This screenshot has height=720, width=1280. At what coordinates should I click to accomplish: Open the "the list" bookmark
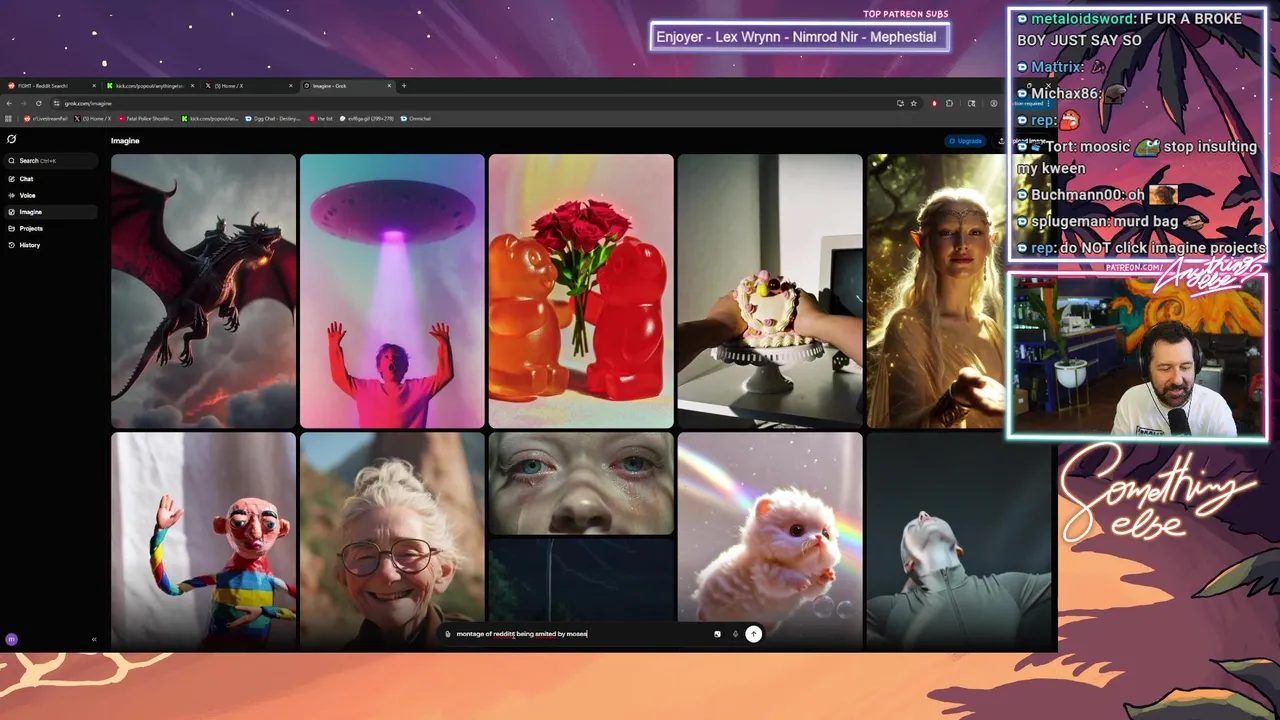click(x=321, y=119)
